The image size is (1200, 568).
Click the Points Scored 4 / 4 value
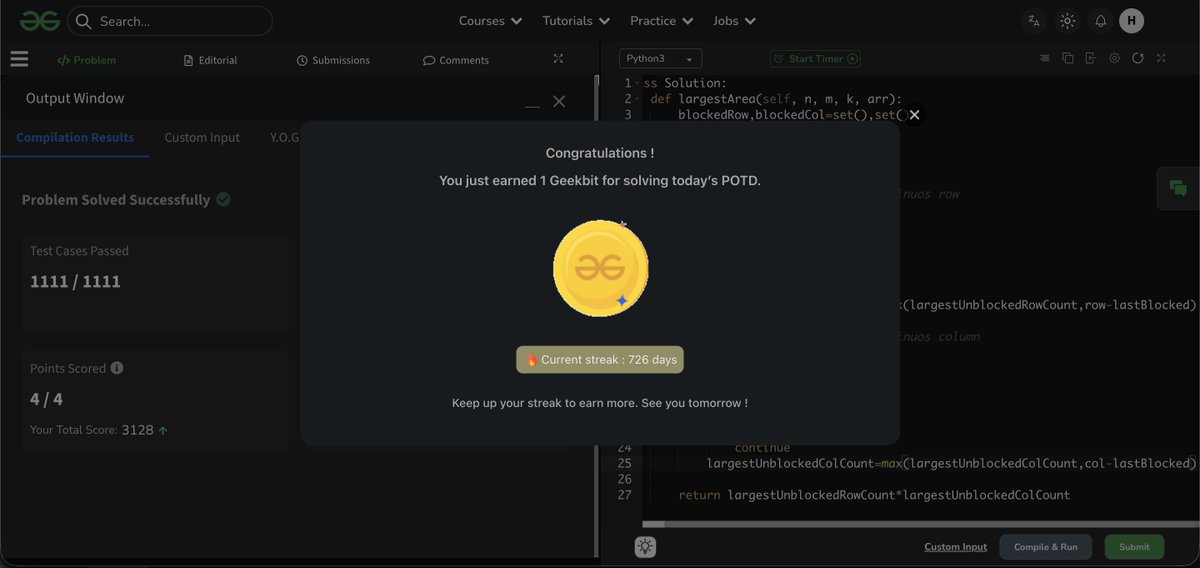[46, 399]
